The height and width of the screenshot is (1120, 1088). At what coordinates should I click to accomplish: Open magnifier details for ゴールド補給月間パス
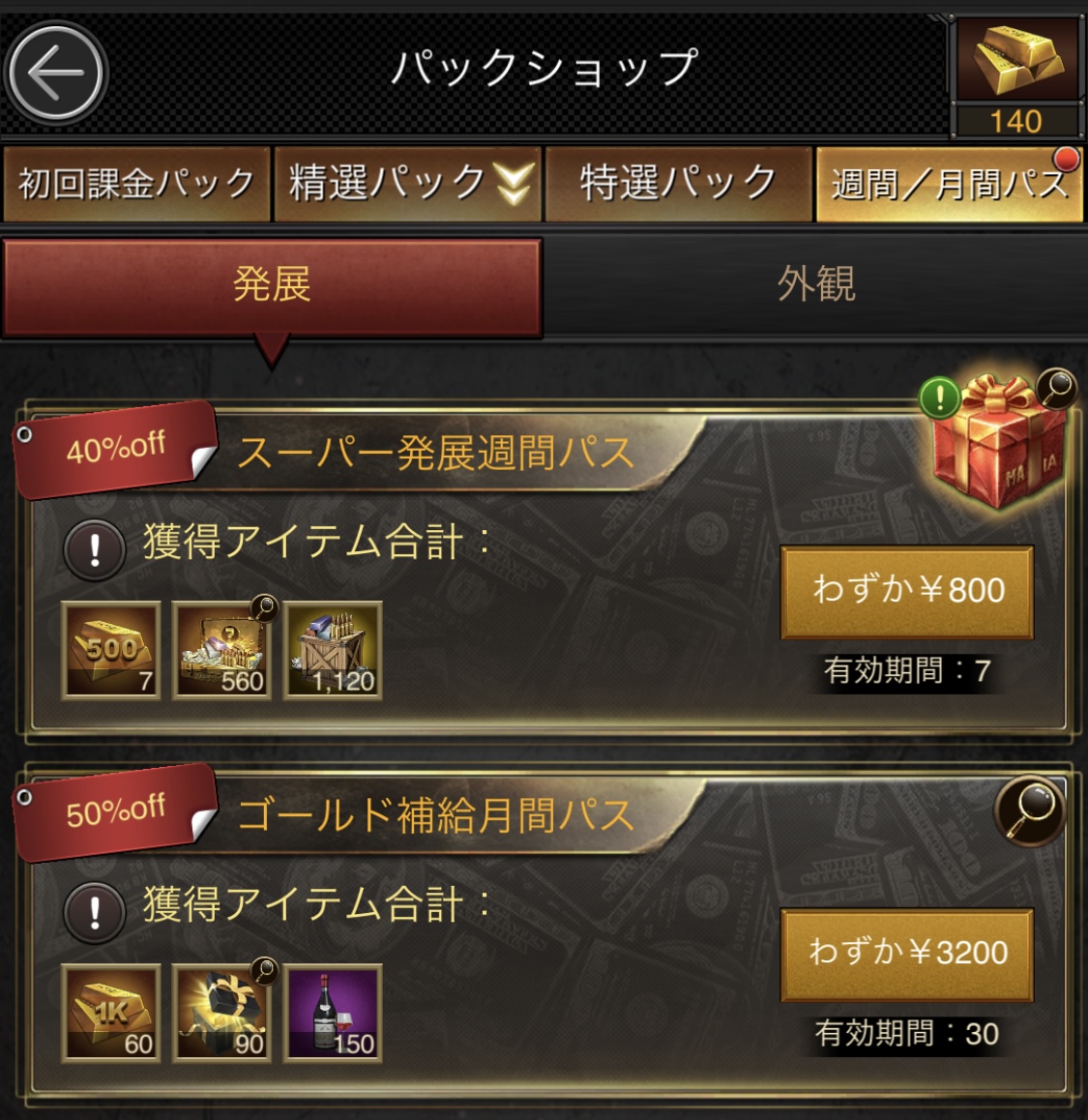point(1029,811)
